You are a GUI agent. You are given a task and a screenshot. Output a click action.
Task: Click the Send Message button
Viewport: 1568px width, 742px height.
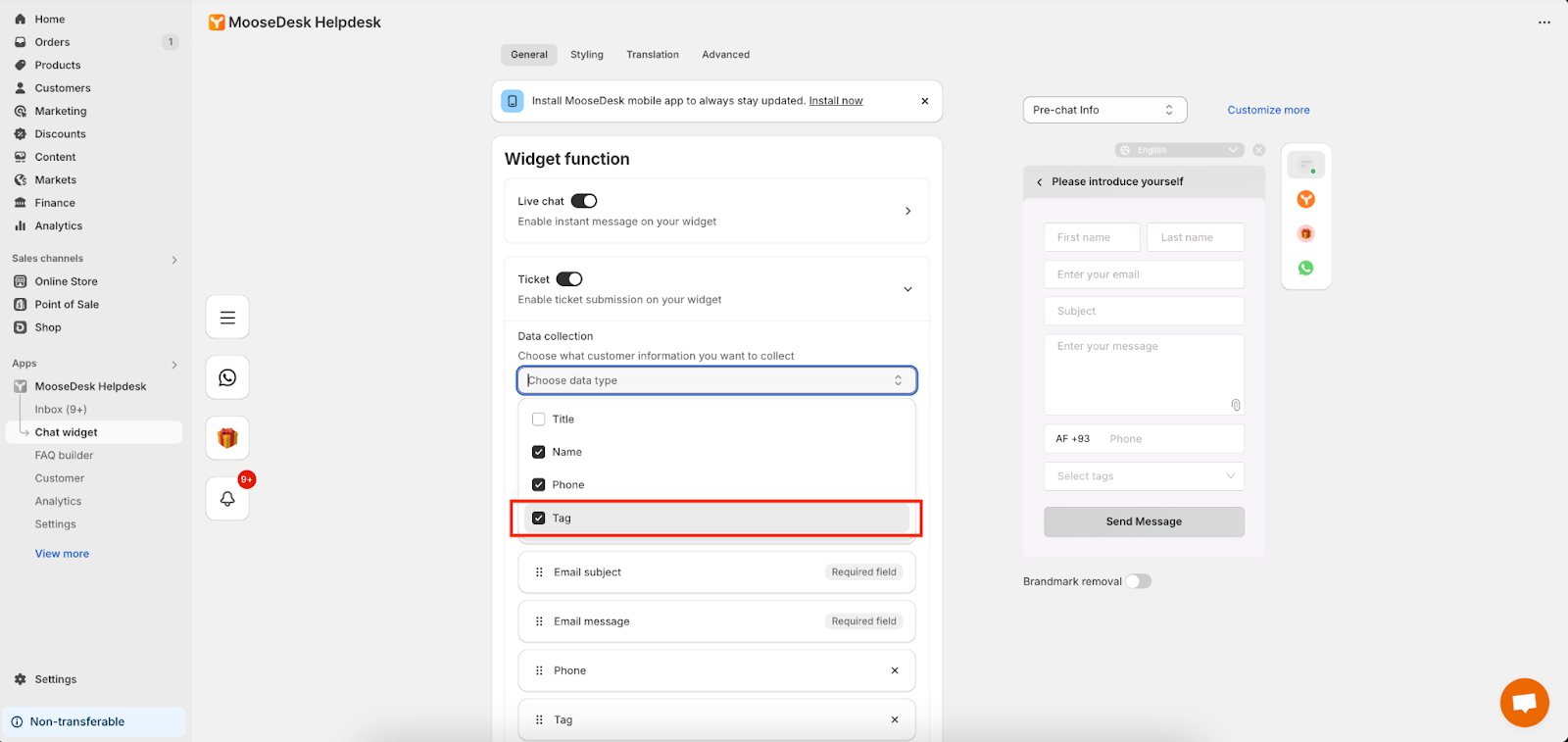(x=1144, y=521)
